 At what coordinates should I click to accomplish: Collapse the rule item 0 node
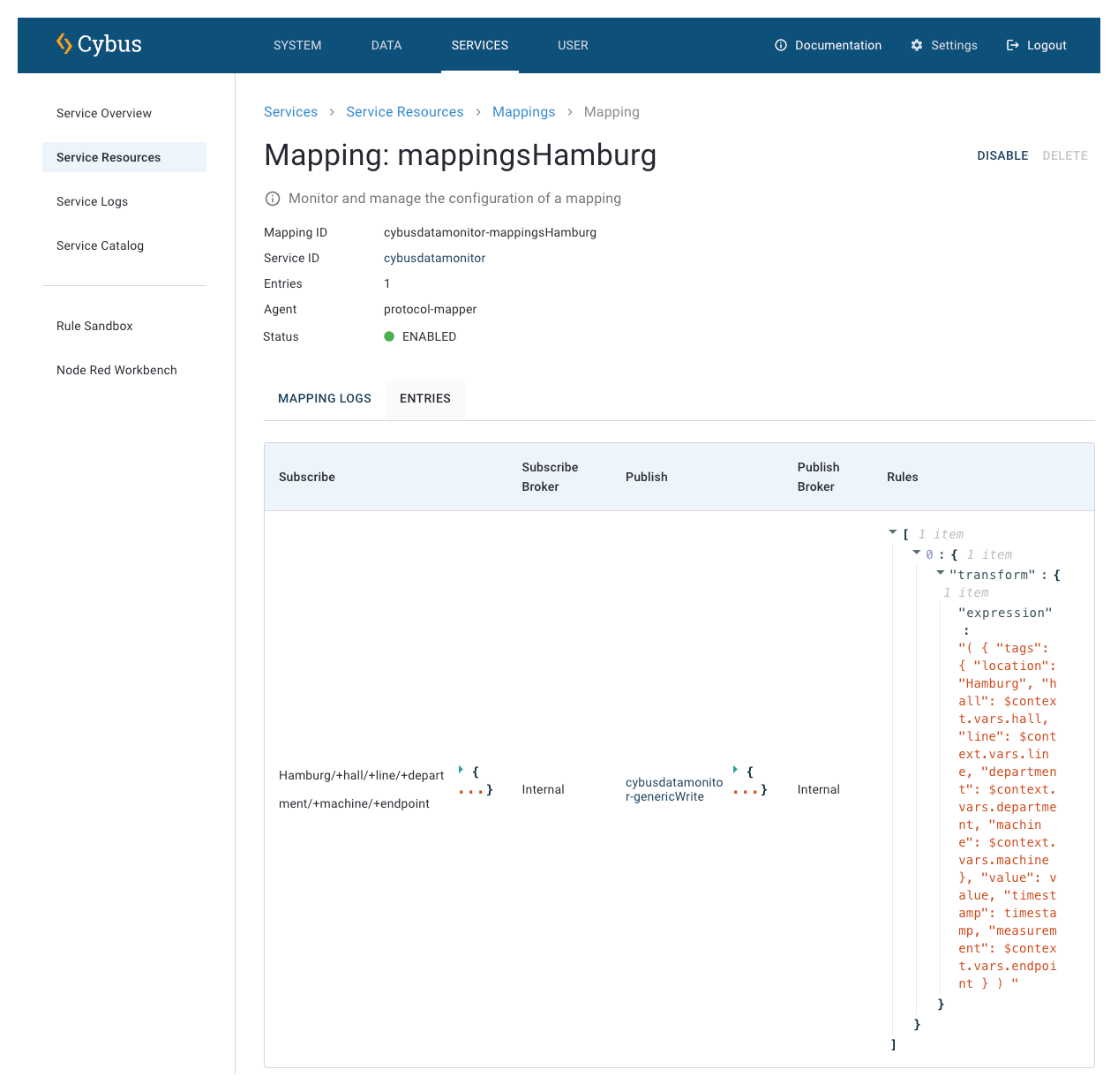click(917, 553)
